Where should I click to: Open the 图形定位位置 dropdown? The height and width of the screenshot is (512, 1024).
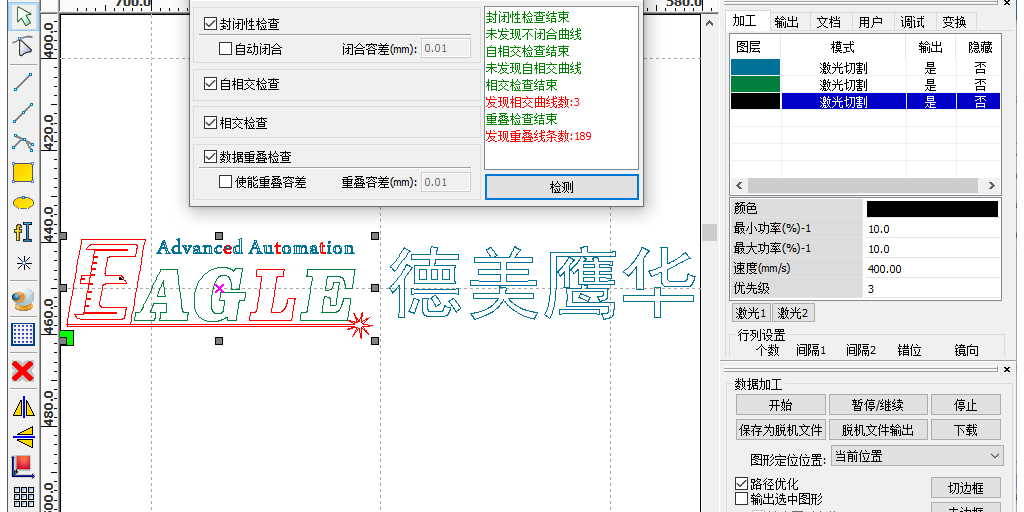pyautogui.click(x=917, y=455)
